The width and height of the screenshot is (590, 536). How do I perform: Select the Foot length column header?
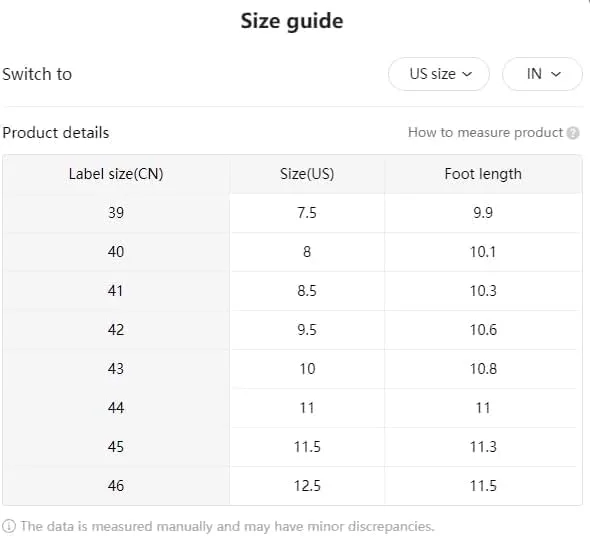click(483, 174)
